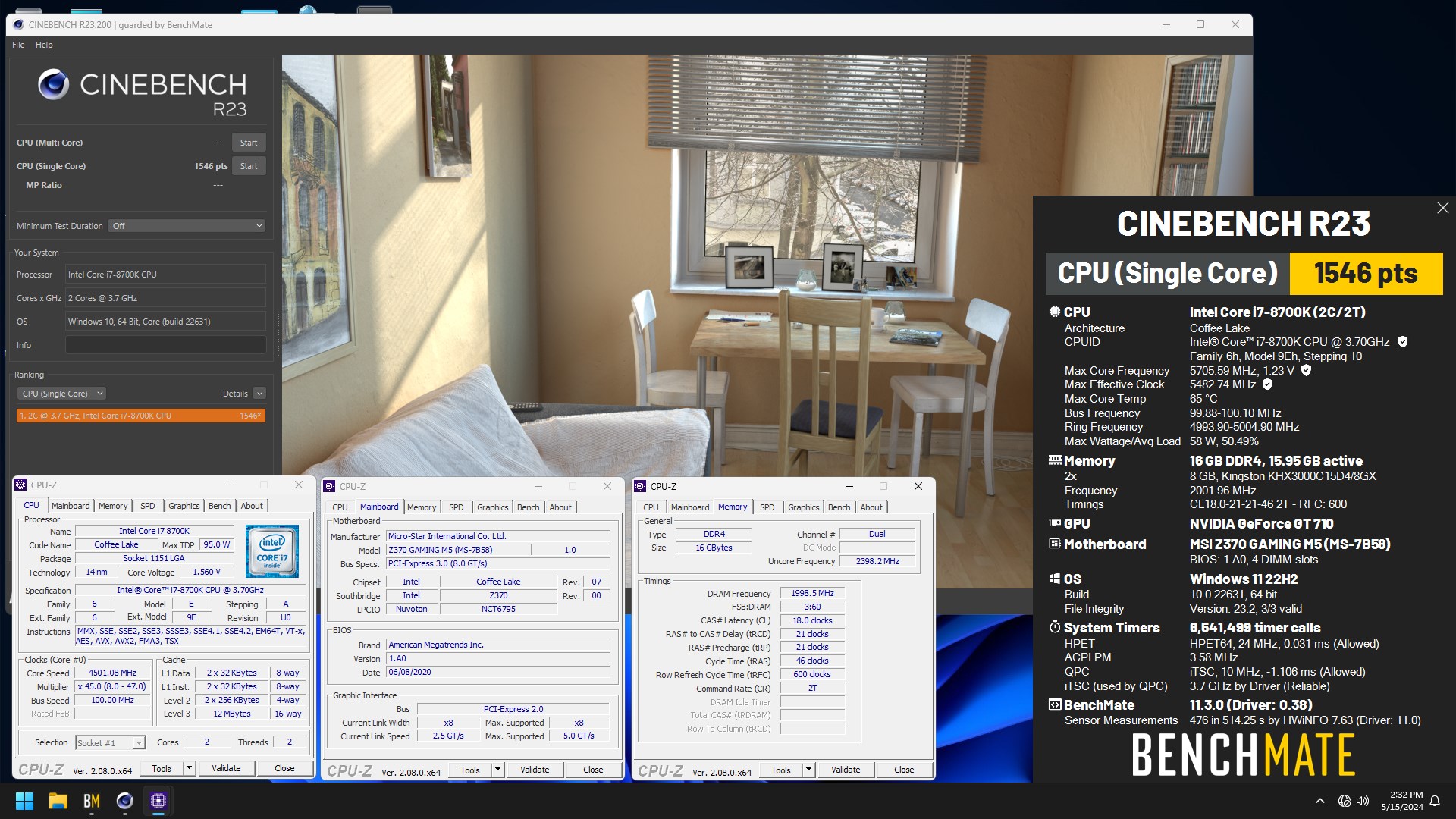
Task: Click Validate in right CPU-Z window
Action: pos(846,770)
